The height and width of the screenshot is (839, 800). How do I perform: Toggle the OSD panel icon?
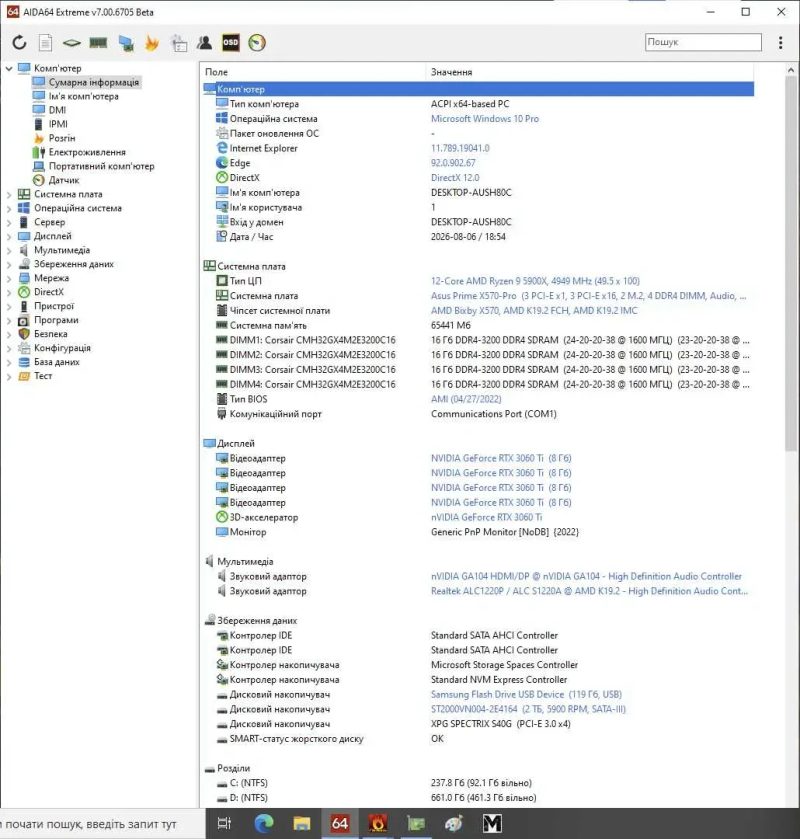(231, 42)
